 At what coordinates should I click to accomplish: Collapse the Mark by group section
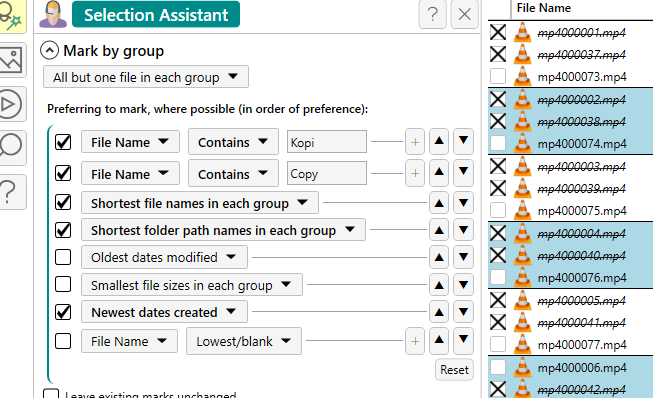point(50,51)
